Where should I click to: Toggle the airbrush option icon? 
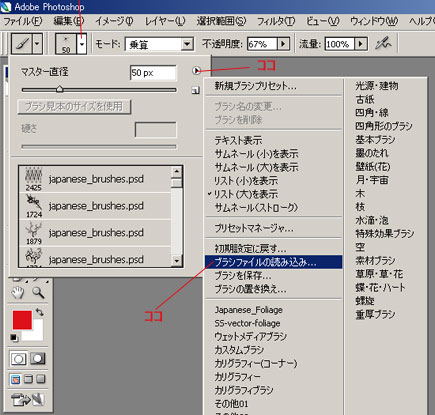click(x=383, y=43)
